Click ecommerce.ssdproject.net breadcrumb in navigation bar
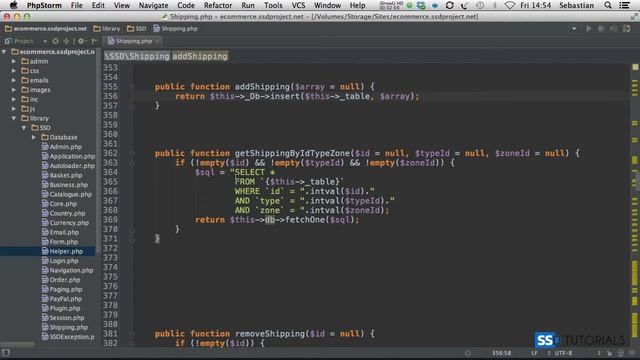Image resolution: width=640 pixels, height=360 pixels. pyautogui.click(x=46, y=29)
